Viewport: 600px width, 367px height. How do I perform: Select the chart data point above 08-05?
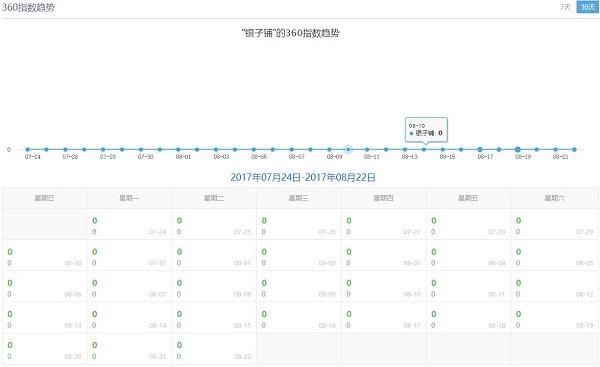[x=254, y=150]
